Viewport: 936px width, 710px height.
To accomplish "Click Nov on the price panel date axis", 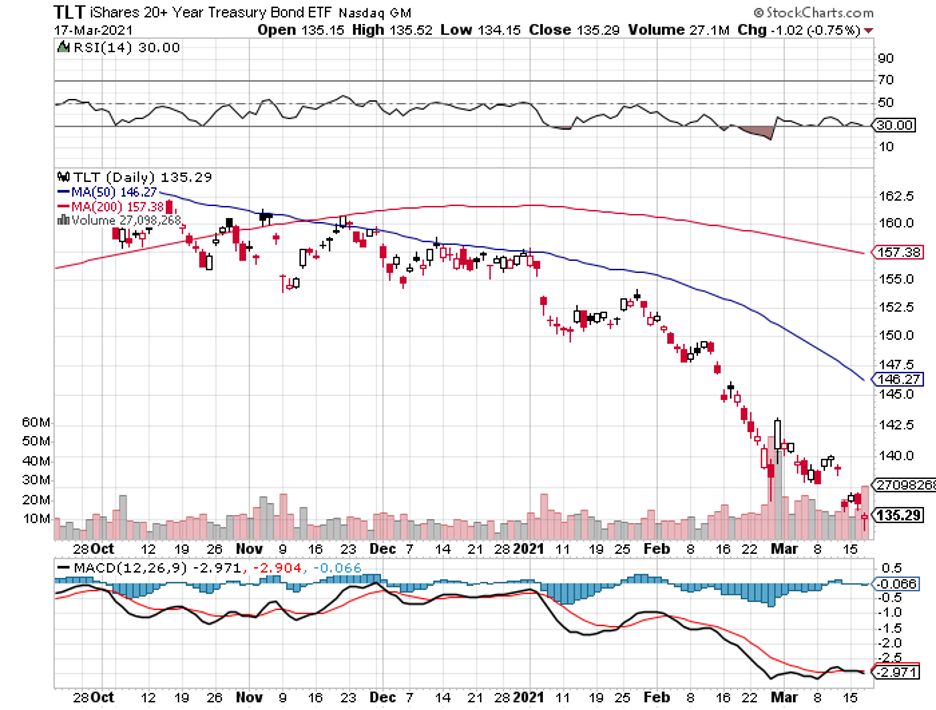I will (x=249, y=549).
